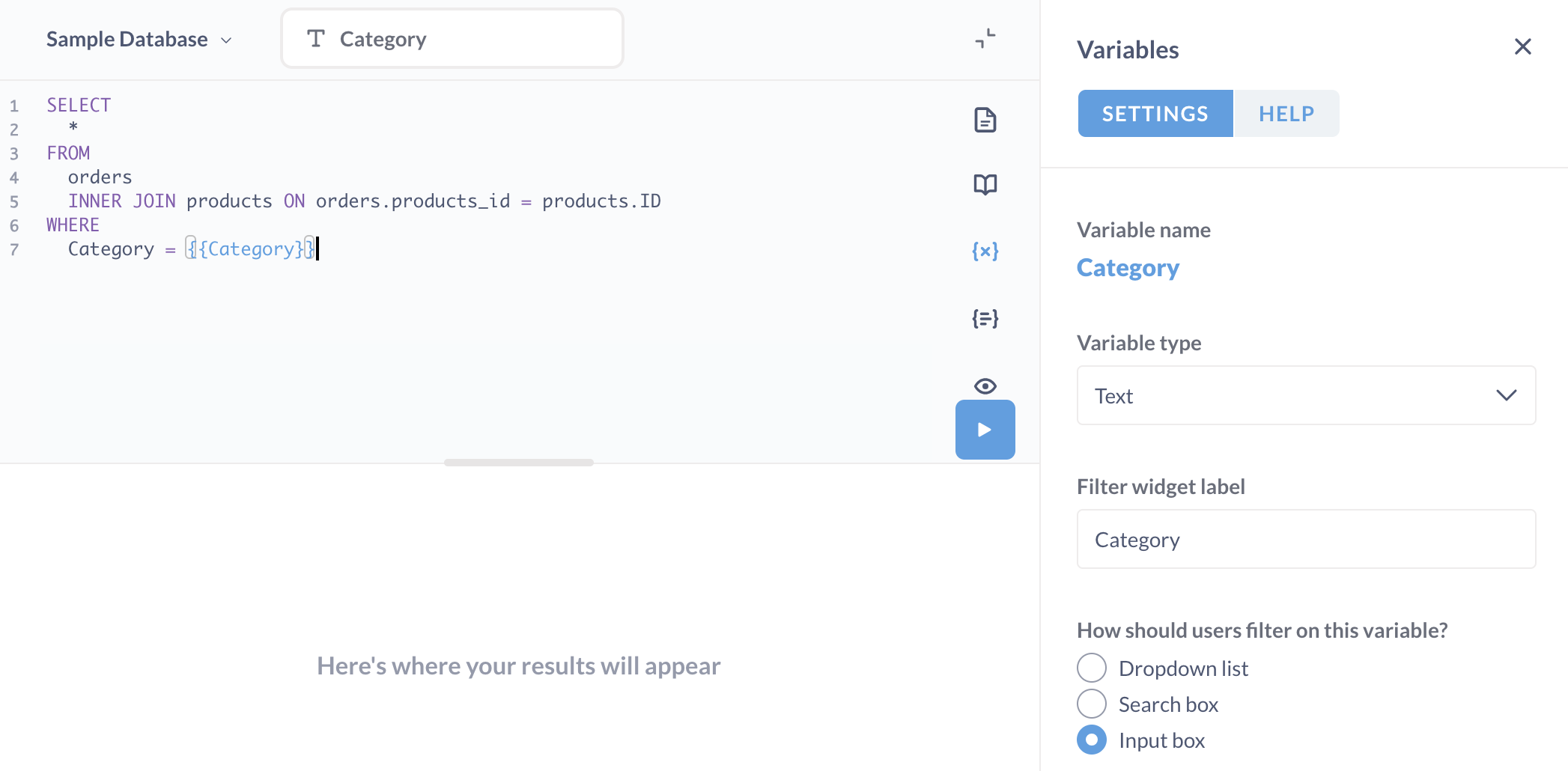Open the SQL snippets sidebar

(x=985, y=318)
